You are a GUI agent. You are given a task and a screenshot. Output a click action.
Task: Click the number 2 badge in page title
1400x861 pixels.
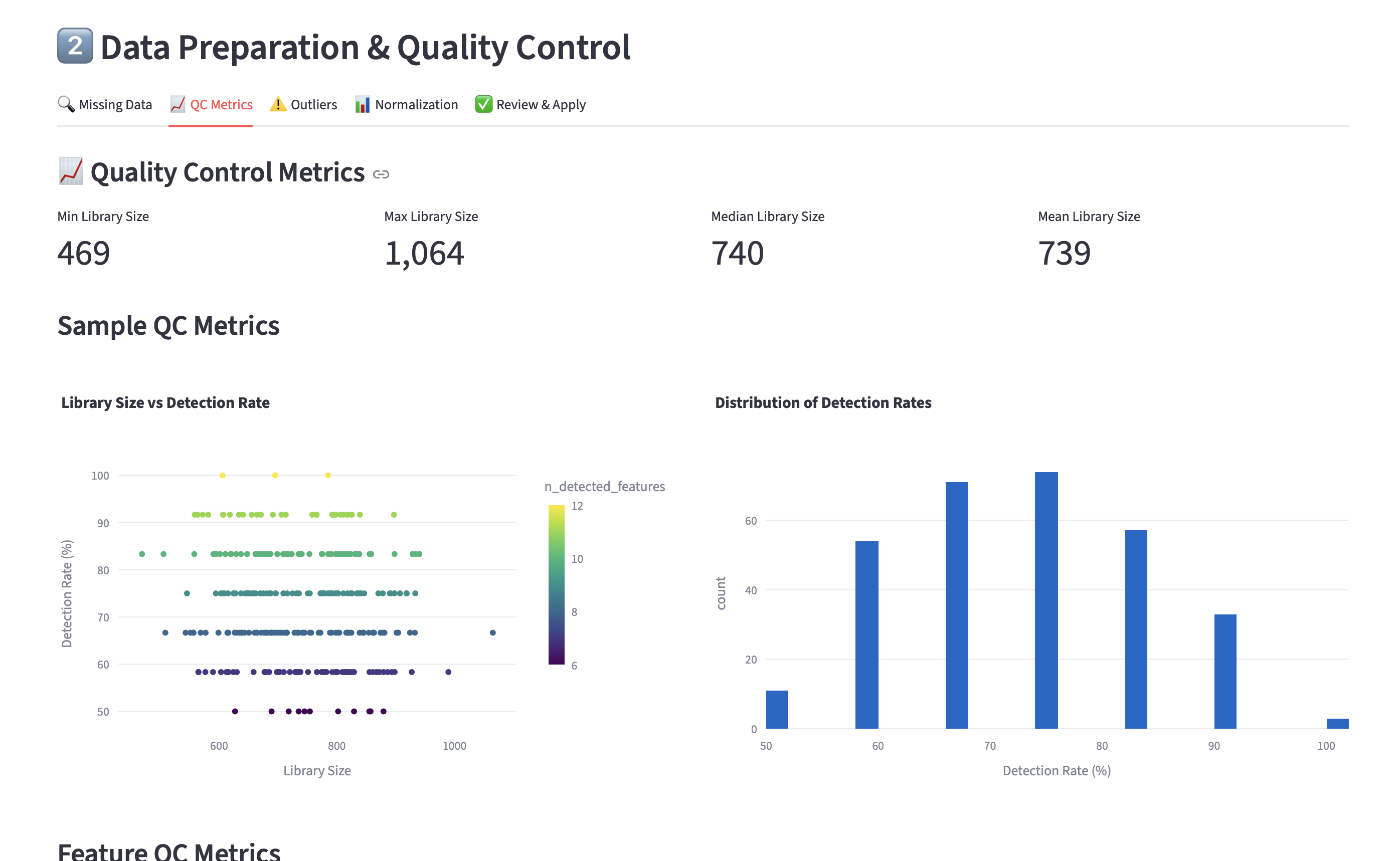tap(75, 46)
